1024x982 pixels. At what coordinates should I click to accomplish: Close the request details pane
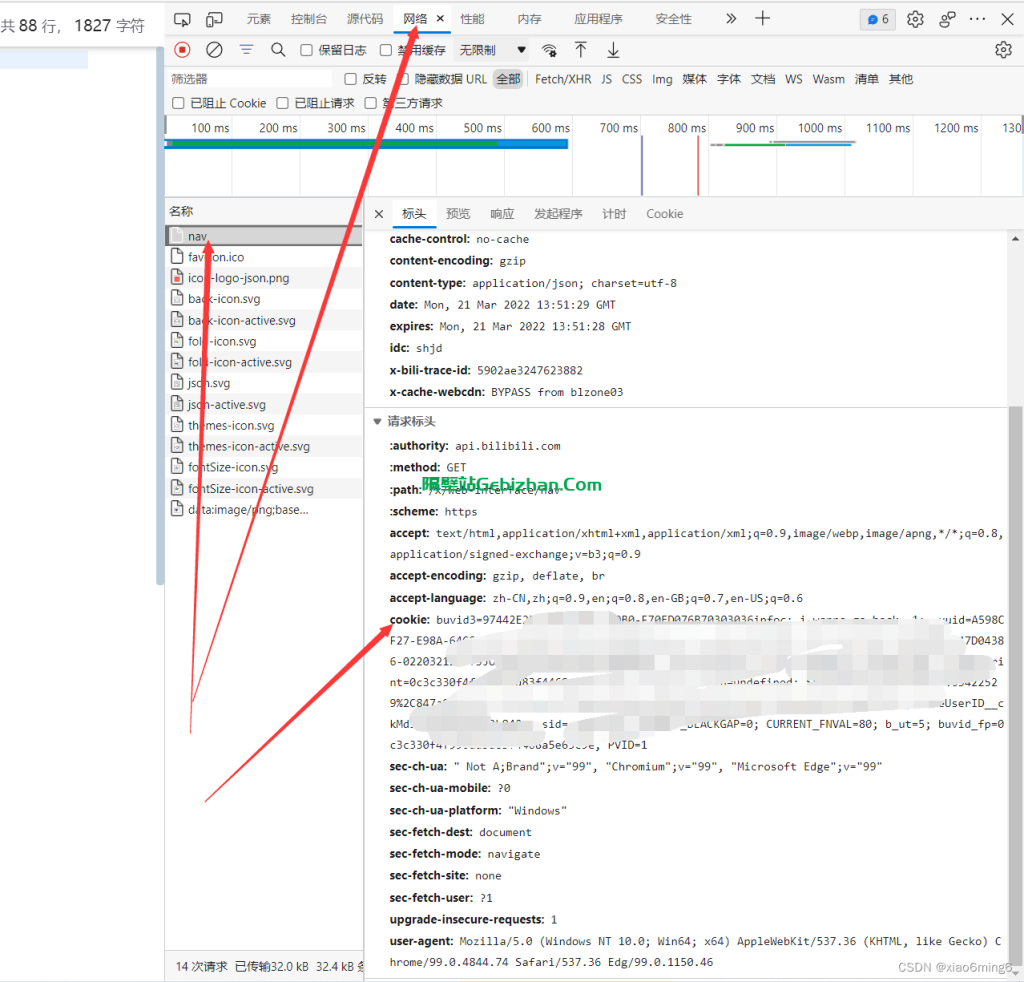[379, 214]
